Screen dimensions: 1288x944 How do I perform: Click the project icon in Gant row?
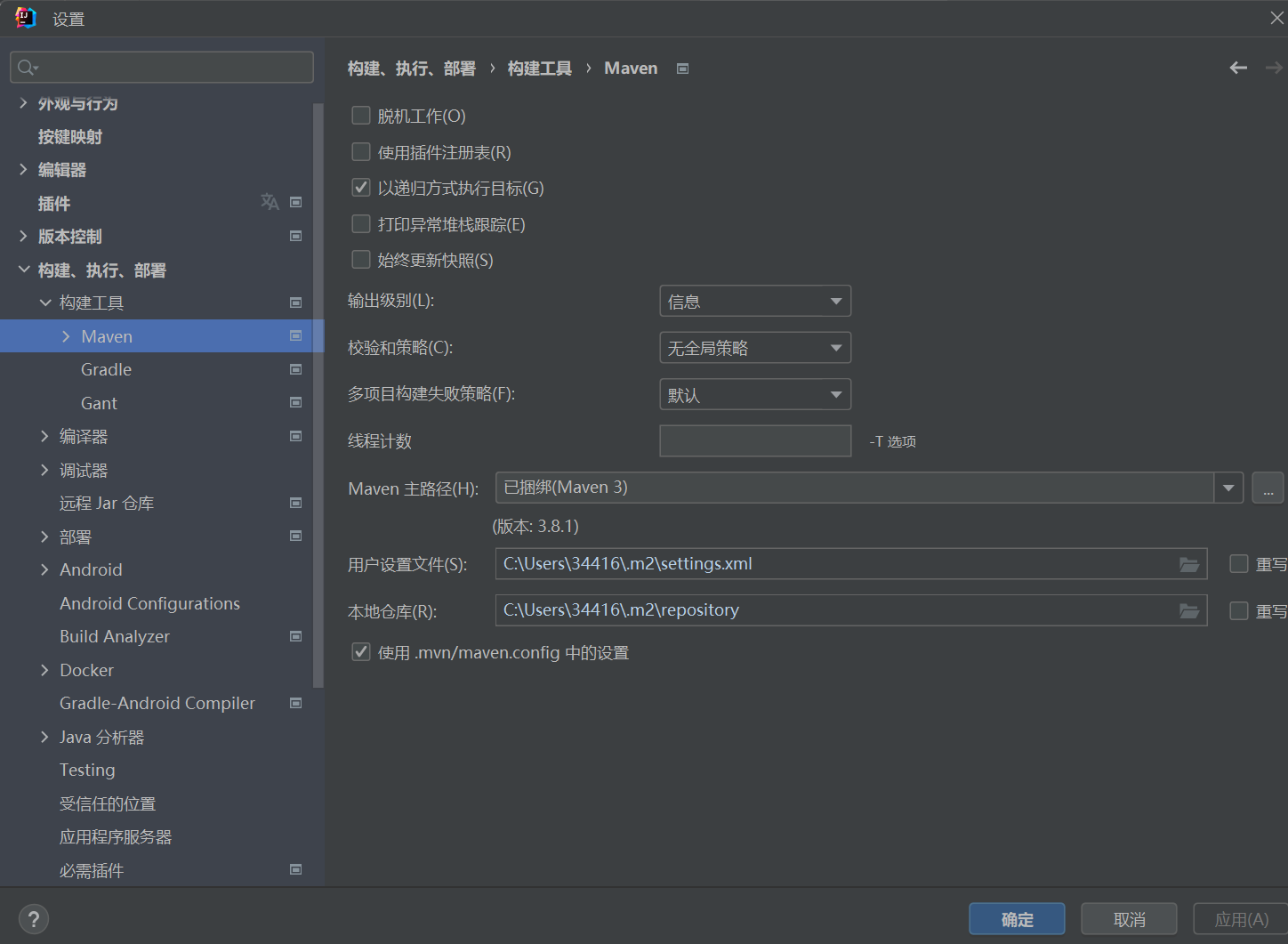[296, 402]
